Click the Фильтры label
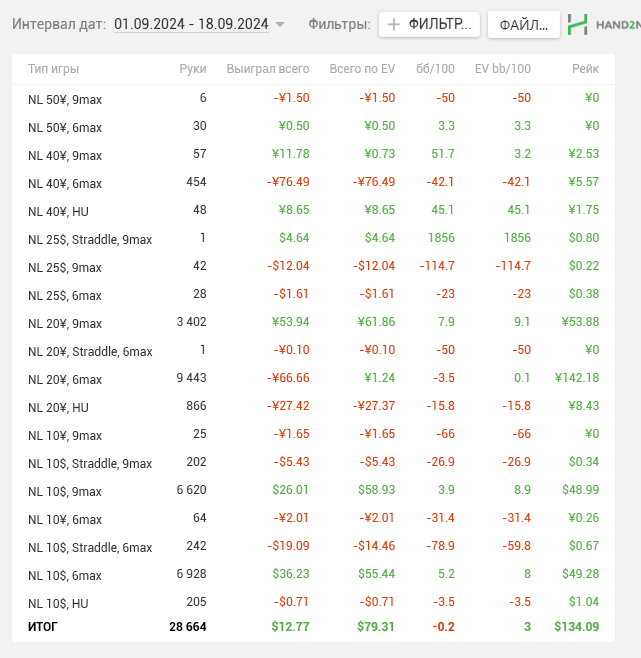The height and width of the screenshot is (658, 641). pos(339,24)
